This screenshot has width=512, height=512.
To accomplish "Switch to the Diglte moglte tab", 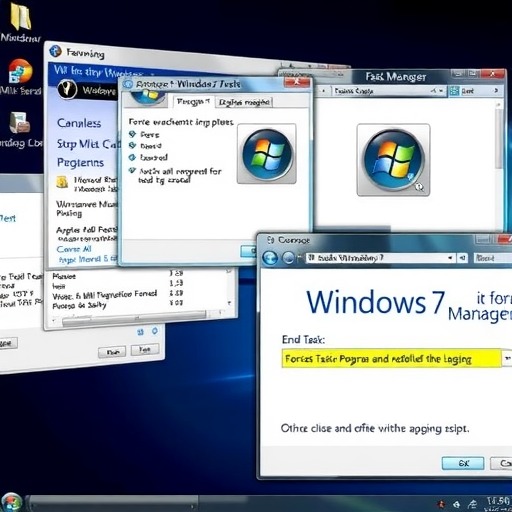I will pyautogui.click(x=244, y=102).
